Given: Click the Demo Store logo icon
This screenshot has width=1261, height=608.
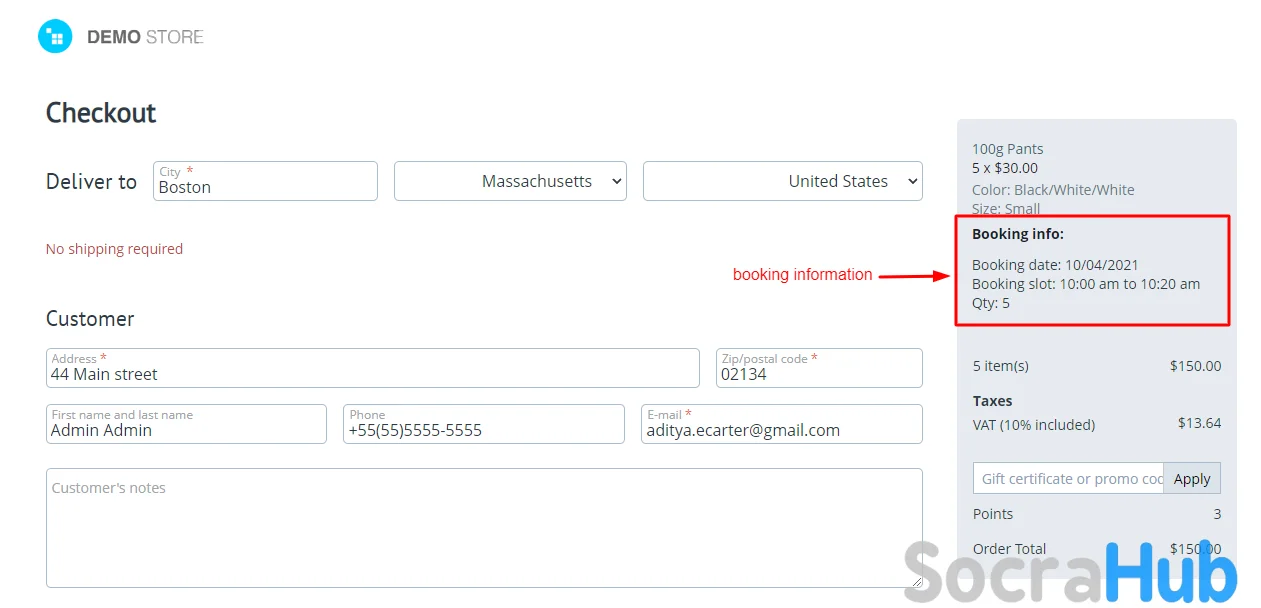Looking at the screenshot, I should pos(55,37).
